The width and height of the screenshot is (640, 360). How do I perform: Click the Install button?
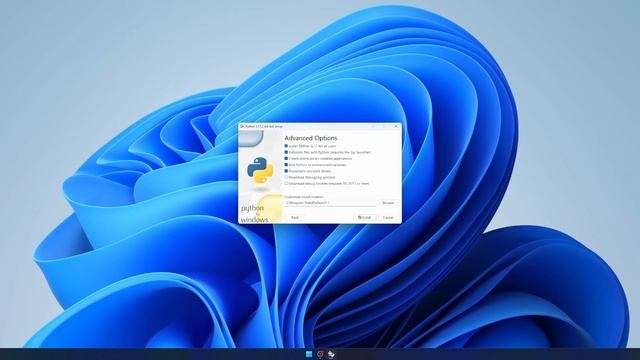tap(364, 218)
